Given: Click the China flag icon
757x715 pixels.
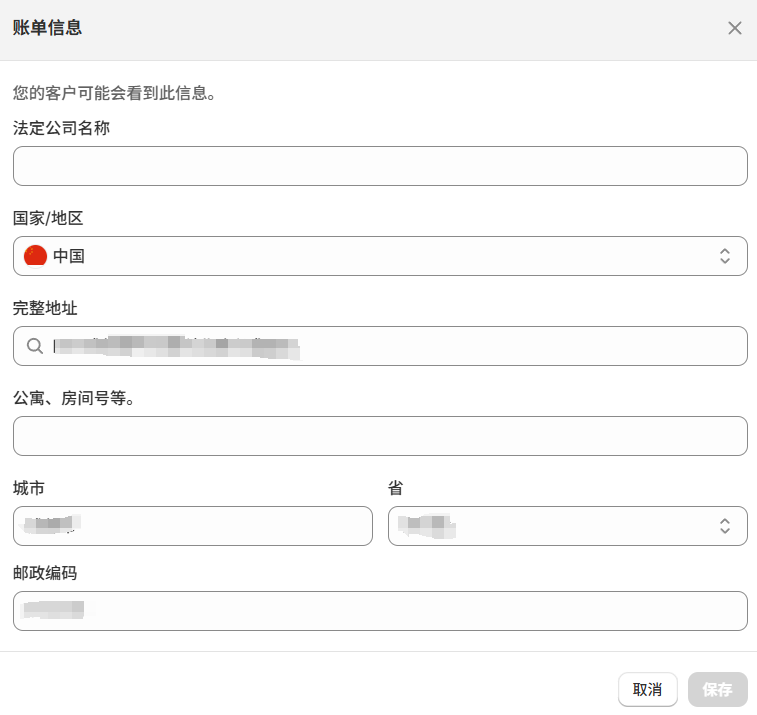Looking at the screenshot, I should point(35,256).
